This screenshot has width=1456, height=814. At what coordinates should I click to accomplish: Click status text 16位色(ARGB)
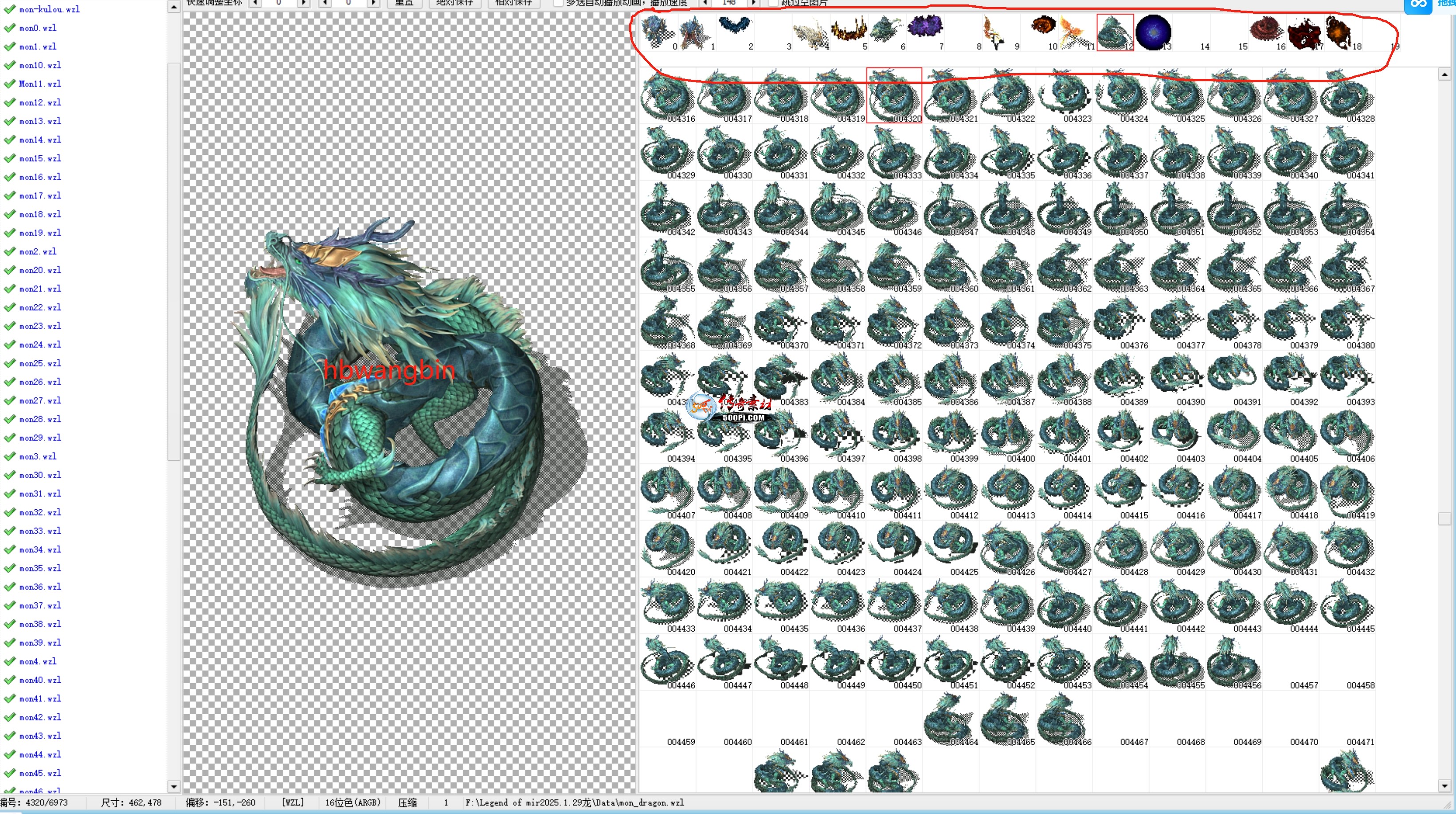353,802
